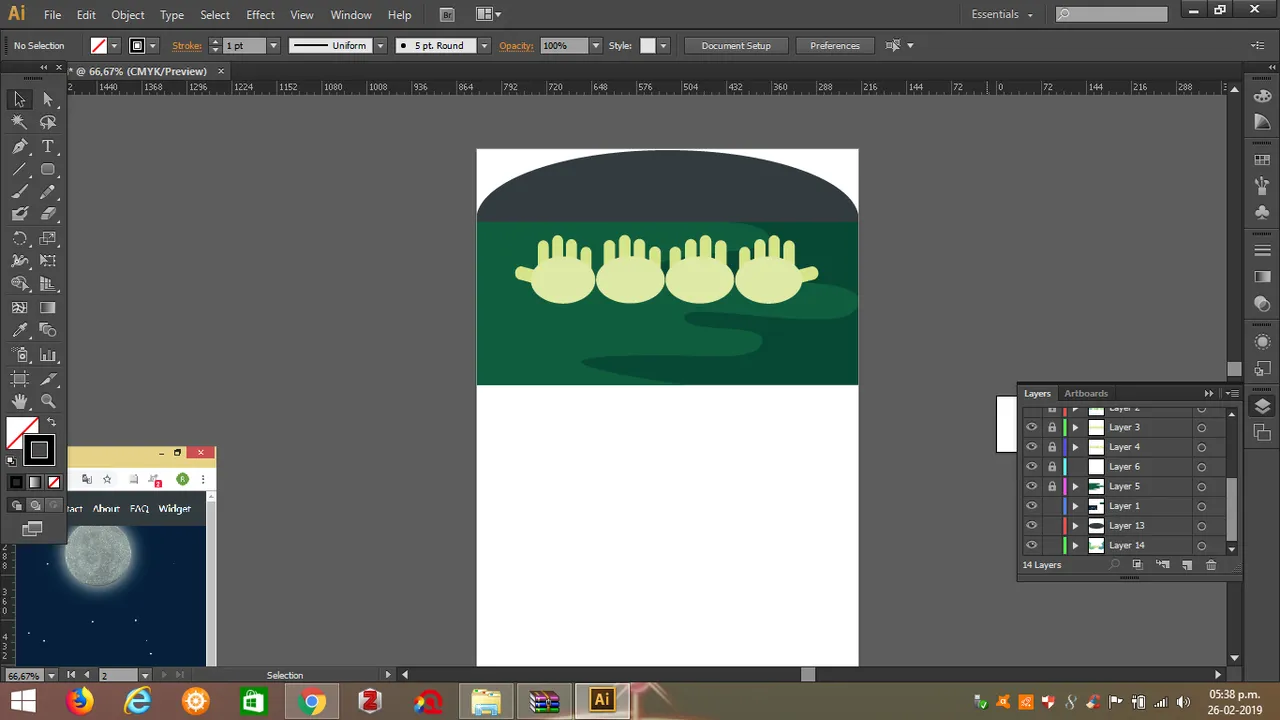Click the Stroke swatch in the Tools panel
1280x720 pixels.
pyautogui.click(x=39, y=450)
